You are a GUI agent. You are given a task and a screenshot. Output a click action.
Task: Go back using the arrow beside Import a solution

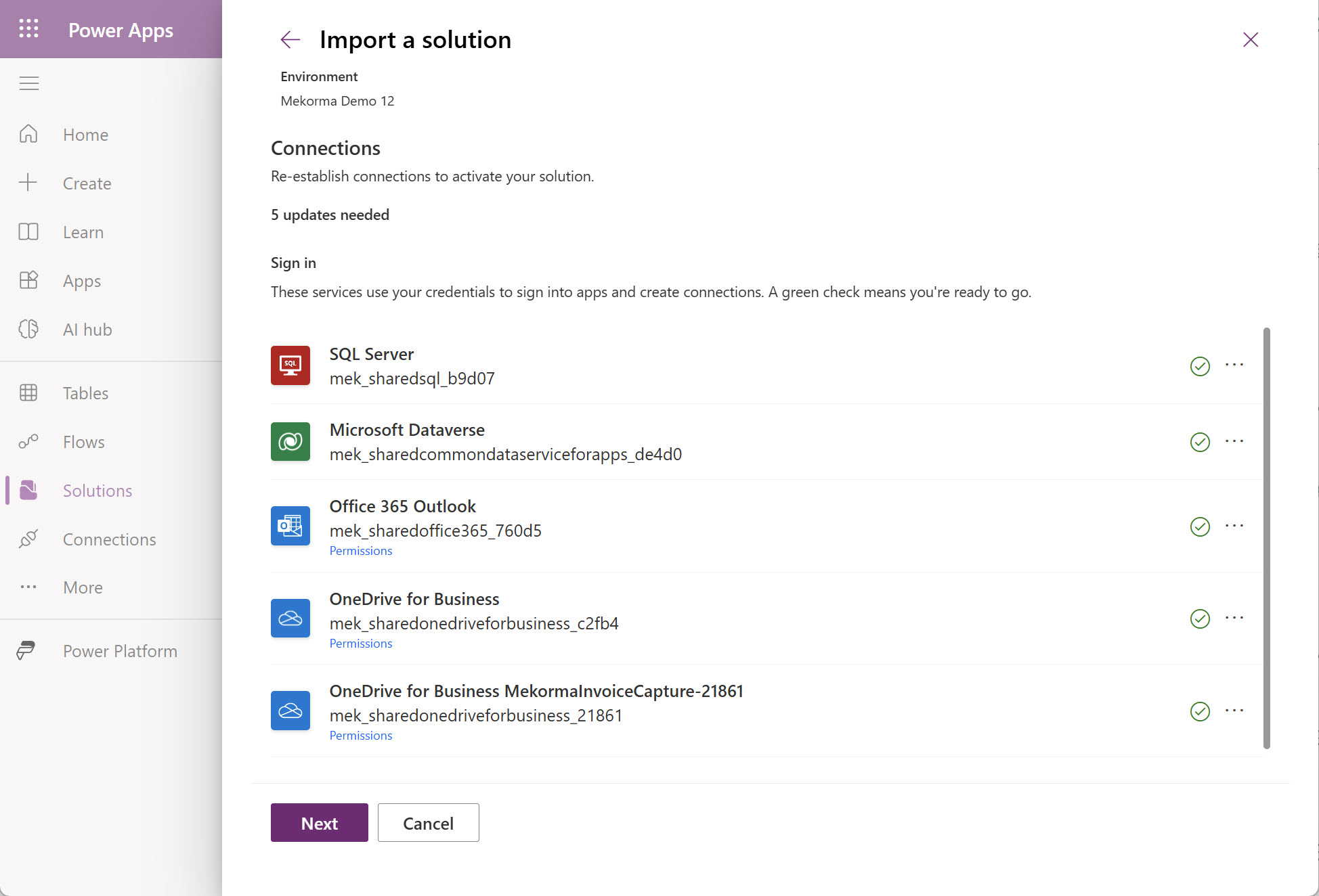click(x=290, y=40)
